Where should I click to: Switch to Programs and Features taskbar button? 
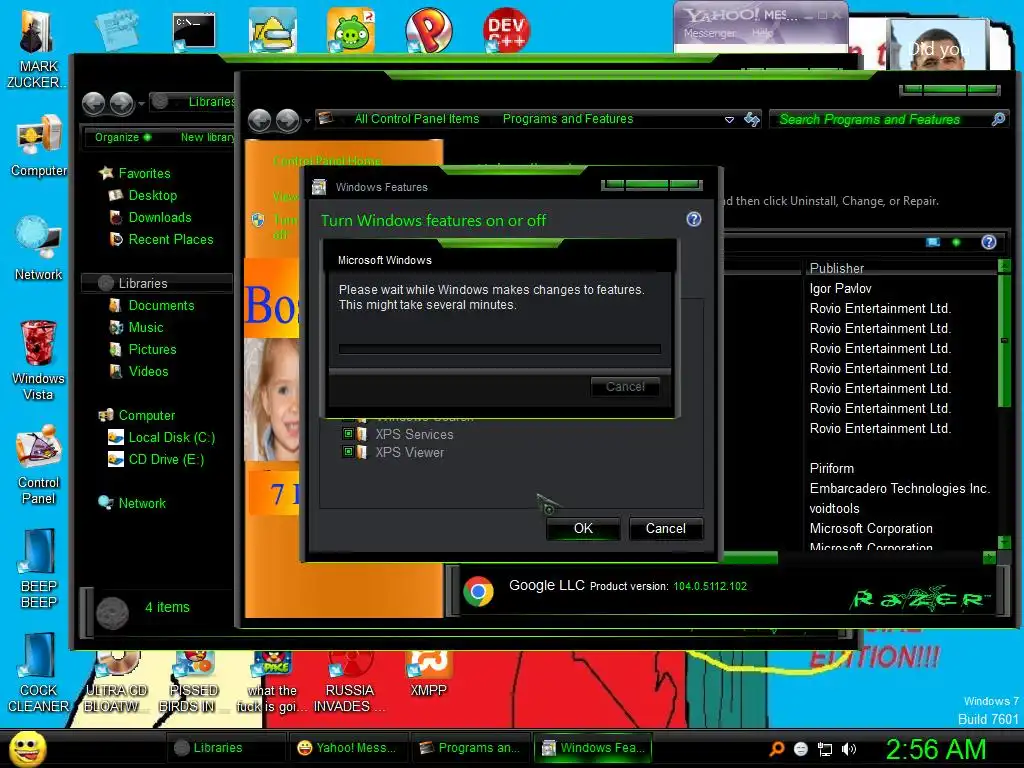[471, 748]
